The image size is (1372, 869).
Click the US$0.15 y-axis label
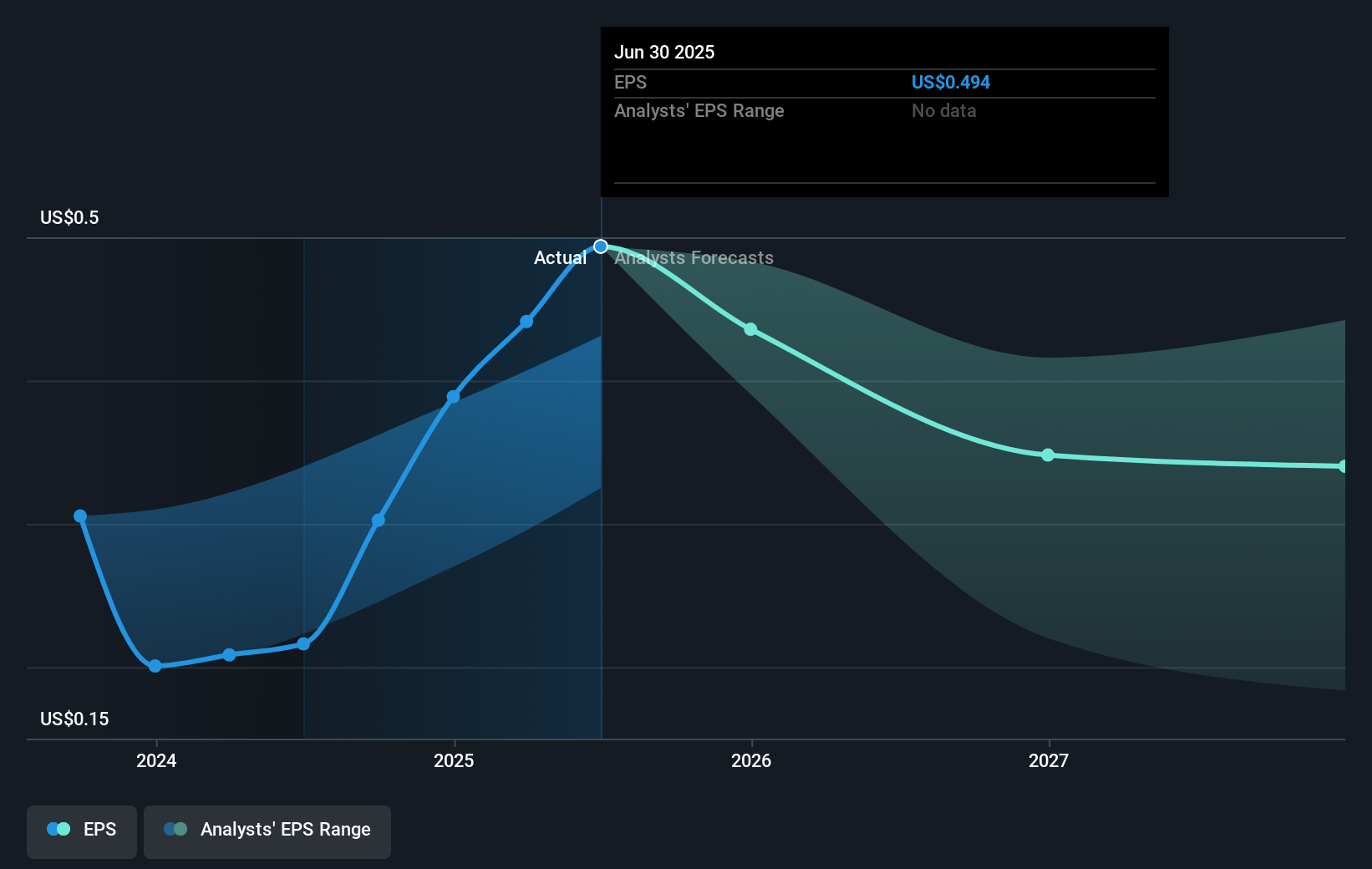click(74, 719)
